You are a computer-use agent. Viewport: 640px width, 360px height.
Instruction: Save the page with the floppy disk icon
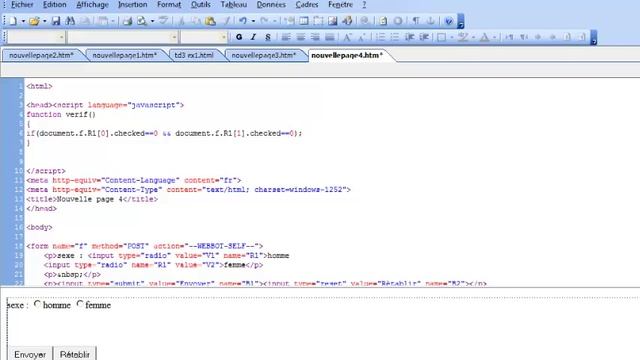click(x=56, y=21)
